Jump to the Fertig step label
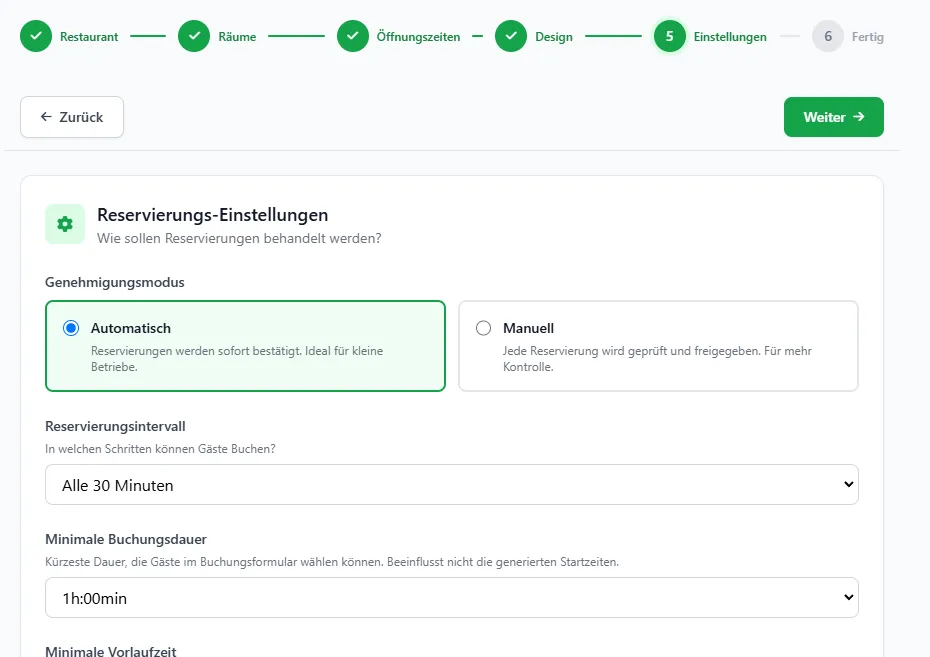 tap(868, 37)
